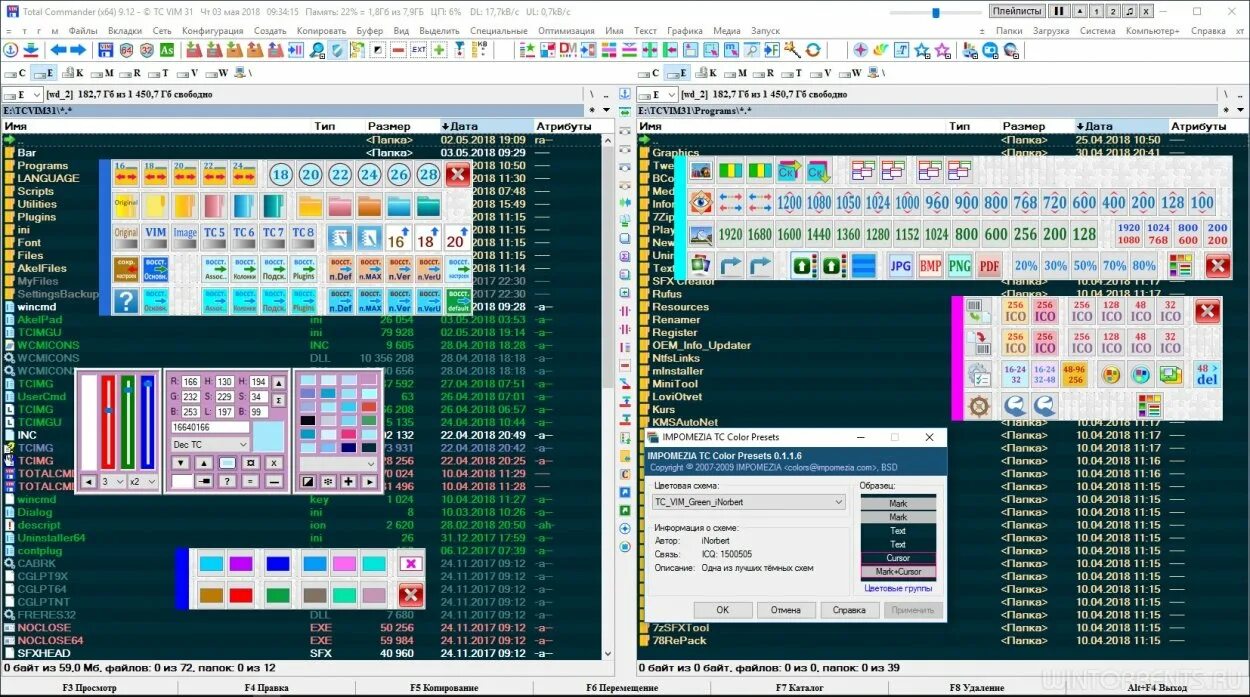Click Отмена in color presets dialog
Image resolution: width=1250 pixels, height=697 pixels.
tap(786, 610)
